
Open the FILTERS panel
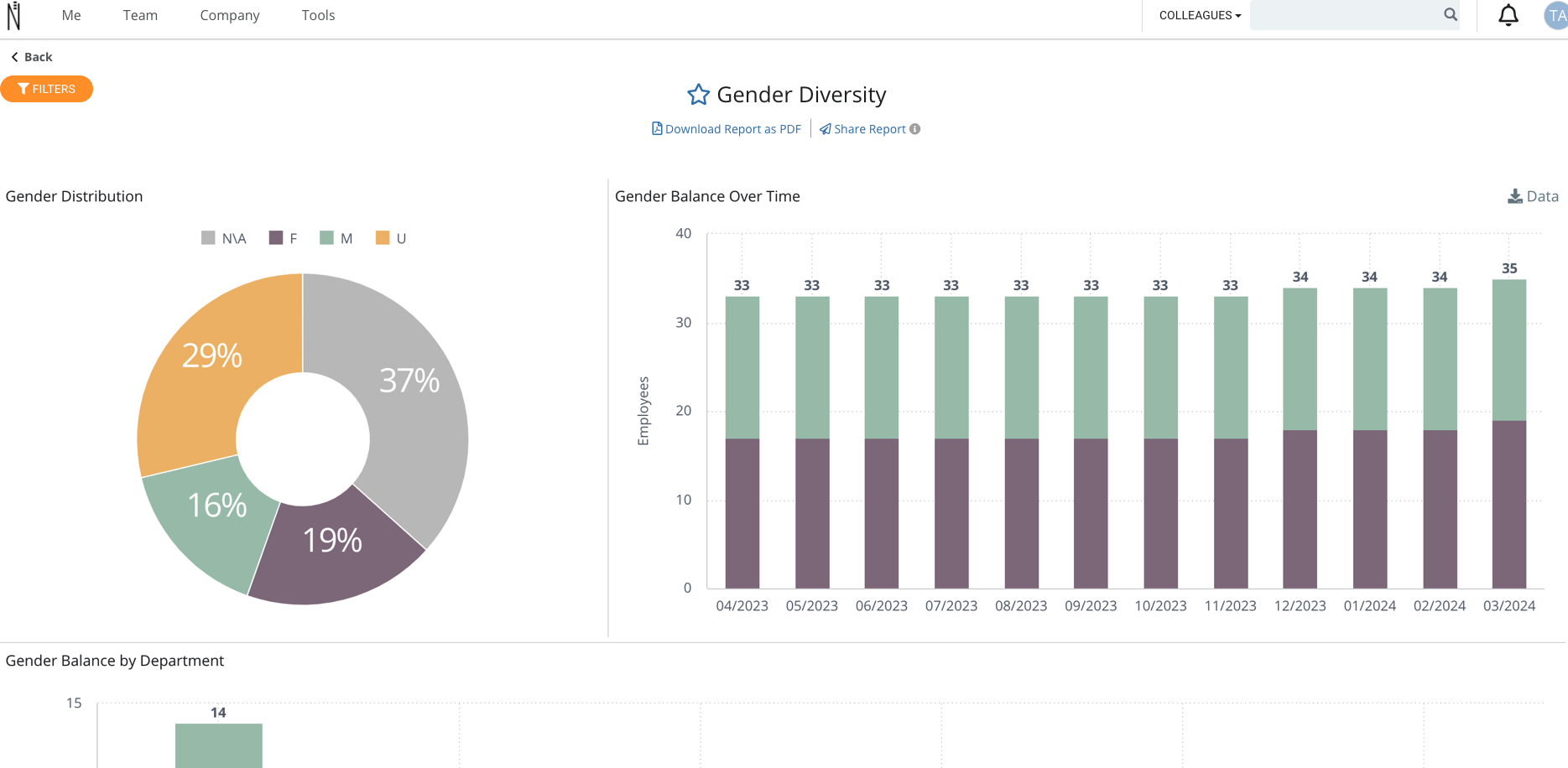46,89
